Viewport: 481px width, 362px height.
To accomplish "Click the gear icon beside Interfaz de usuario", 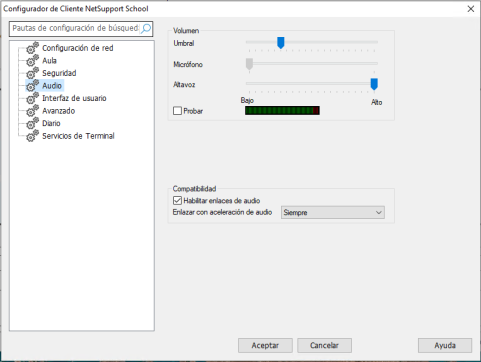I will click(x=33, y=98).
